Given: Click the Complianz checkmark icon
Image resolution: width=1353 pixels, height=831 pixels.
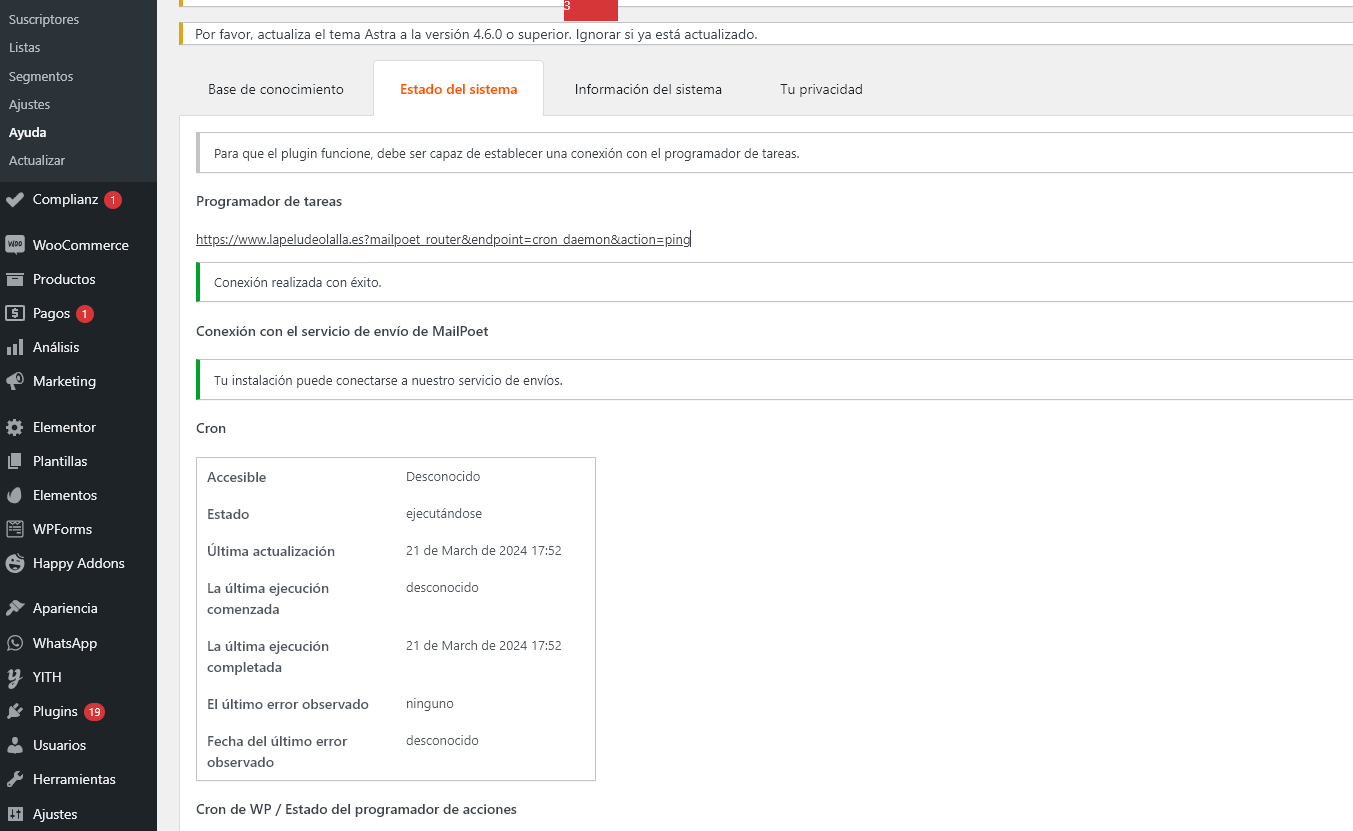Looking at the screenshot, I should click(x=15, y=199).
